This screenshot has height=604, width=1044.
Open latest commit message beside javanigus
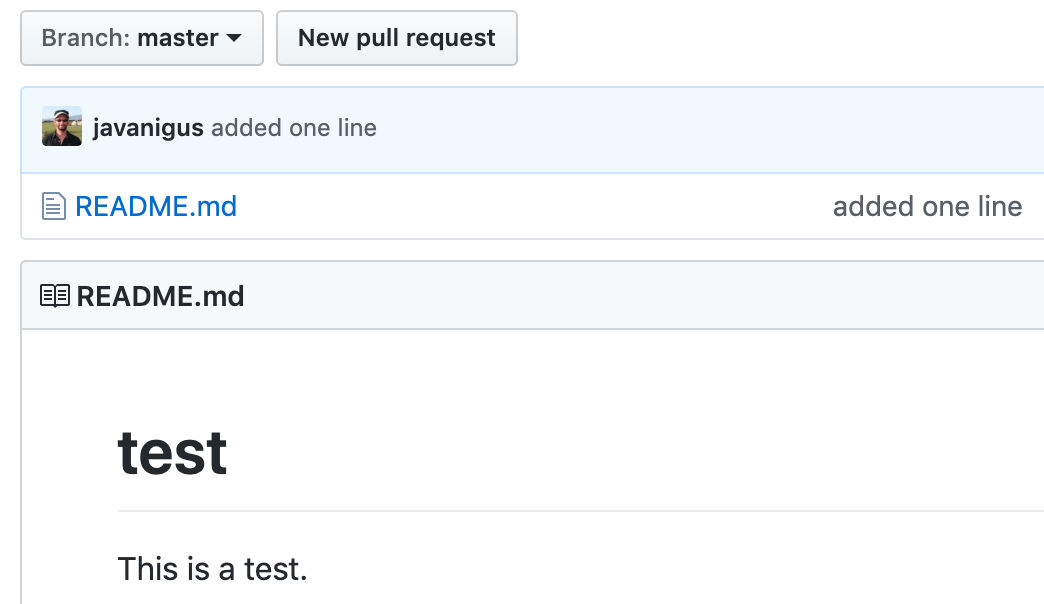click(294, 127)
